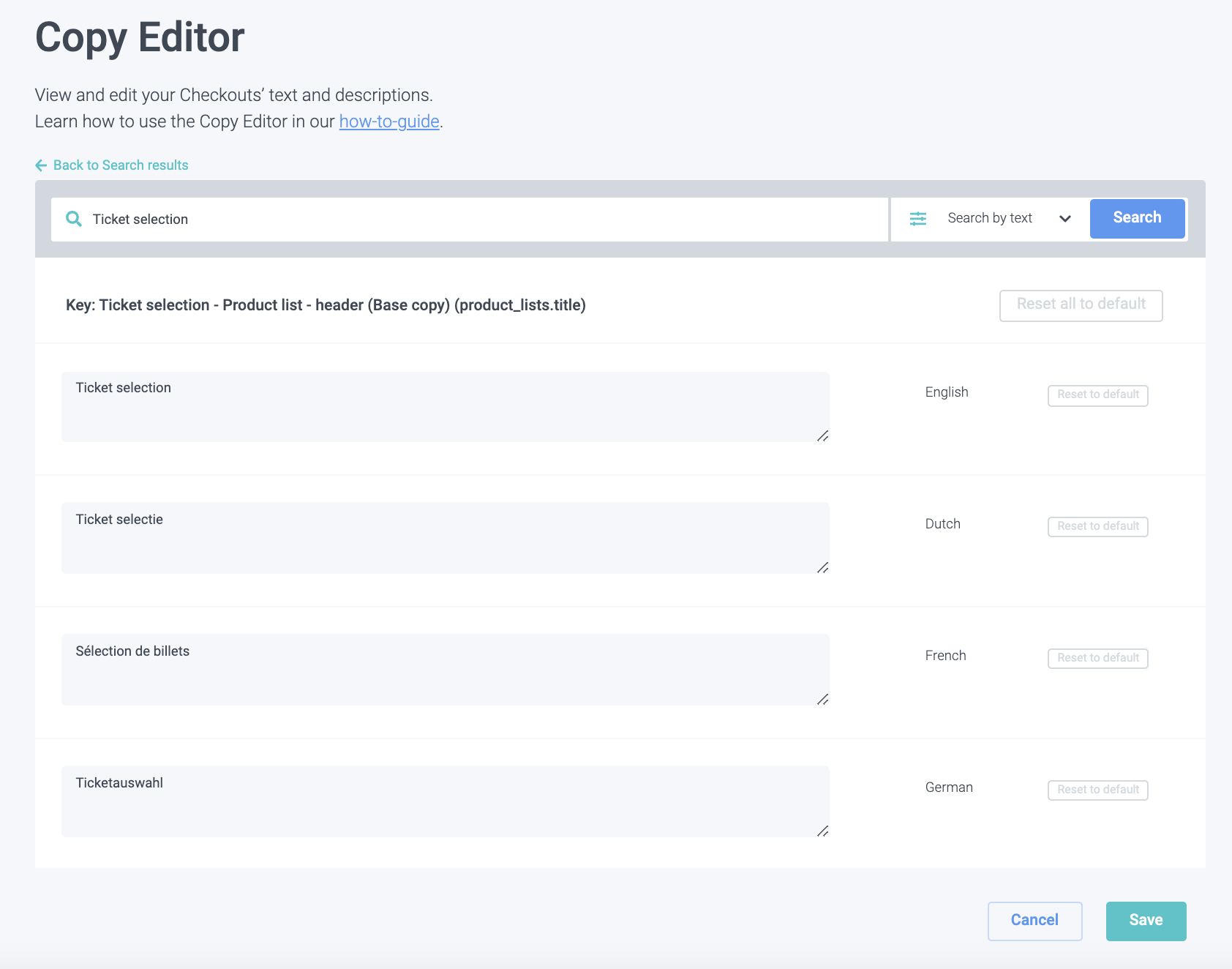The image size is (1232, 969).
Task: Reset French copy to default
Action: (1097, 658)
